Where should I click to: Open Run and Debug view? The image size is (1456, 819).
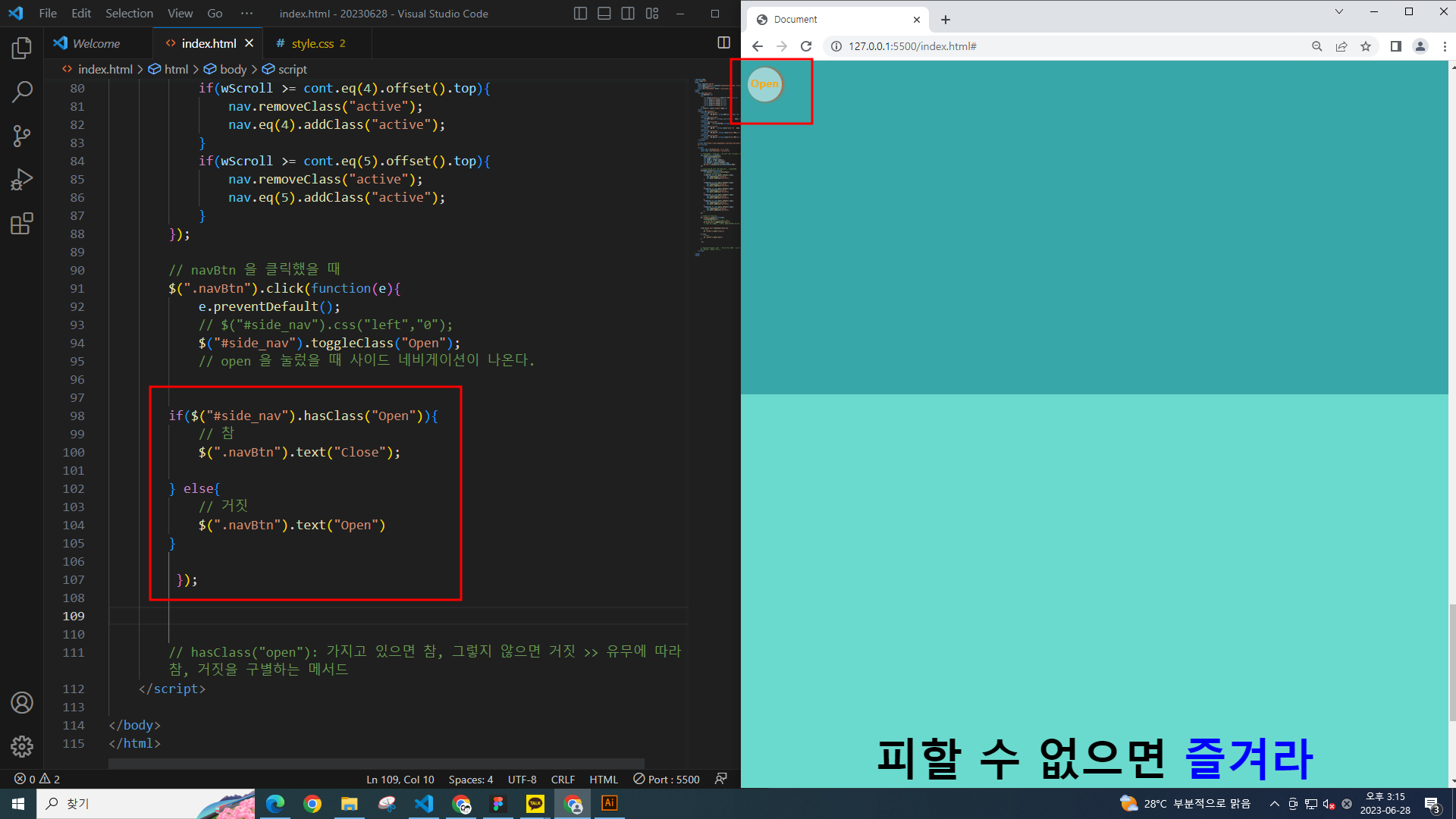click(x=22, y=180)
